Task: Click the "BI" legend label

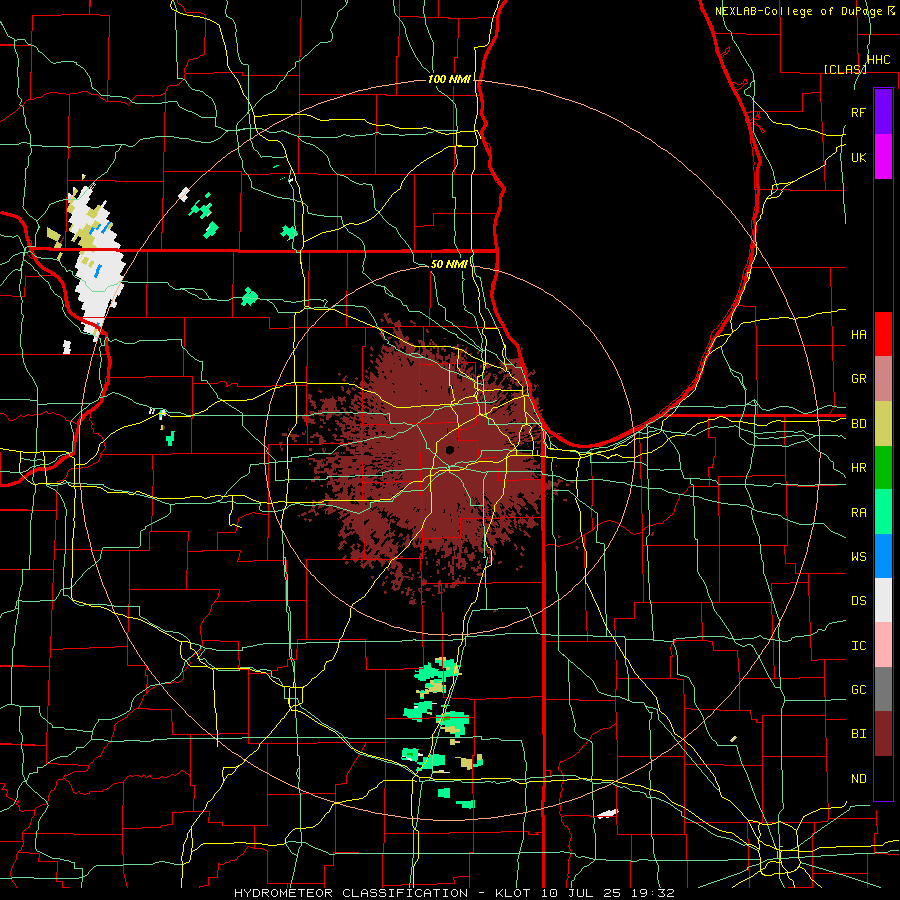Action: [858, 734]
